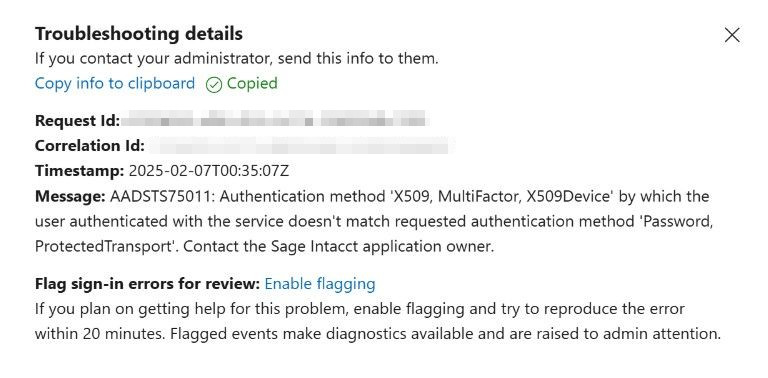Click the Troubleshooting details heading

pyautogui.click(x=139, y=34)
